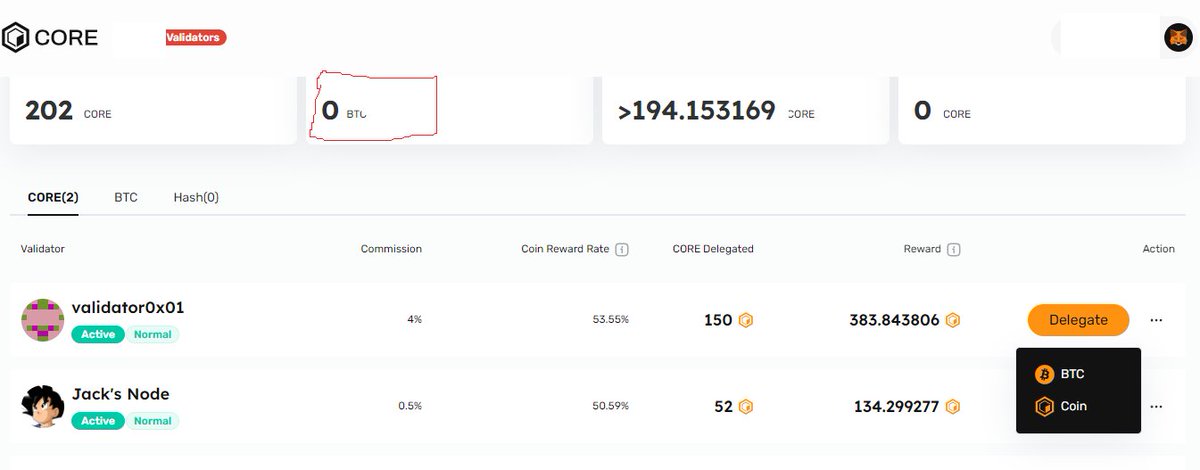Image resolution: width=1200 pixels, height=470 pixels.
Task: Click the 50.59% reward rate value
Action: click(x=611, y=407)
